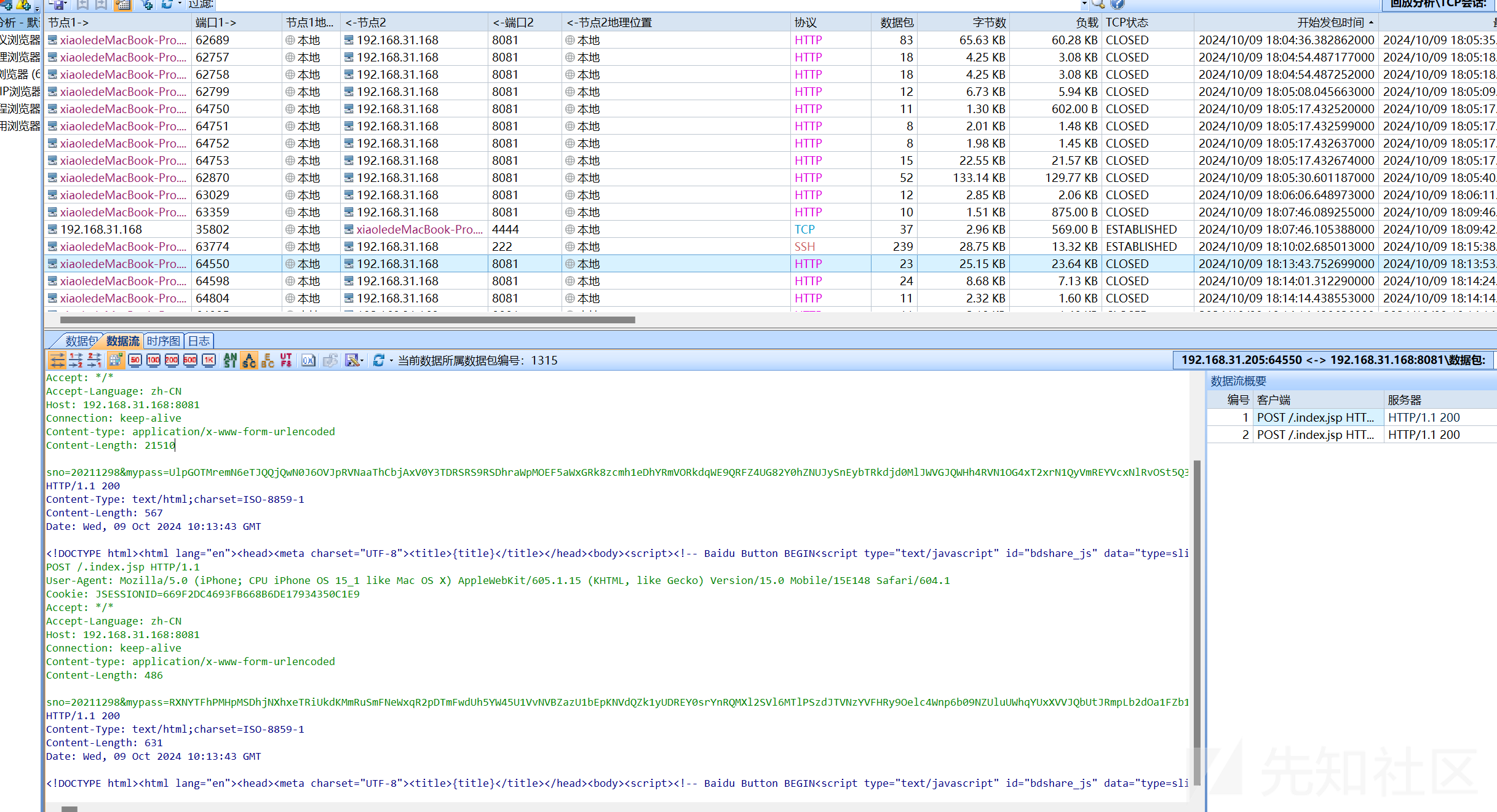The image size is (1497, 812).
Task: Click node icon beside 192.168.31.168 source row
Action: pyautogui.click(x=53, y=229)
